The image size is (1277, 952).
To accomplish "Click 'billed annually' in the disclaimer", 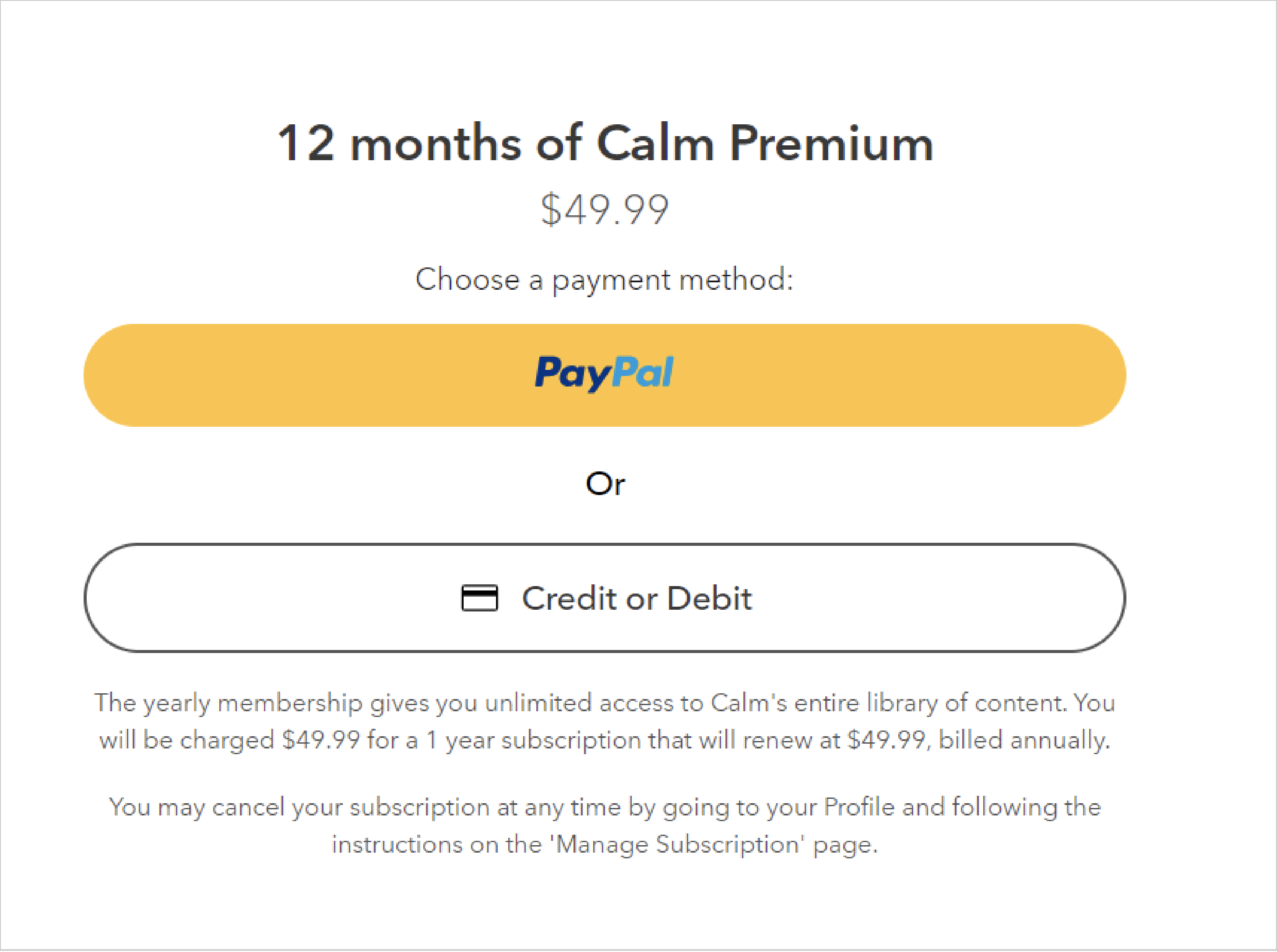I will pos(1024,740).
